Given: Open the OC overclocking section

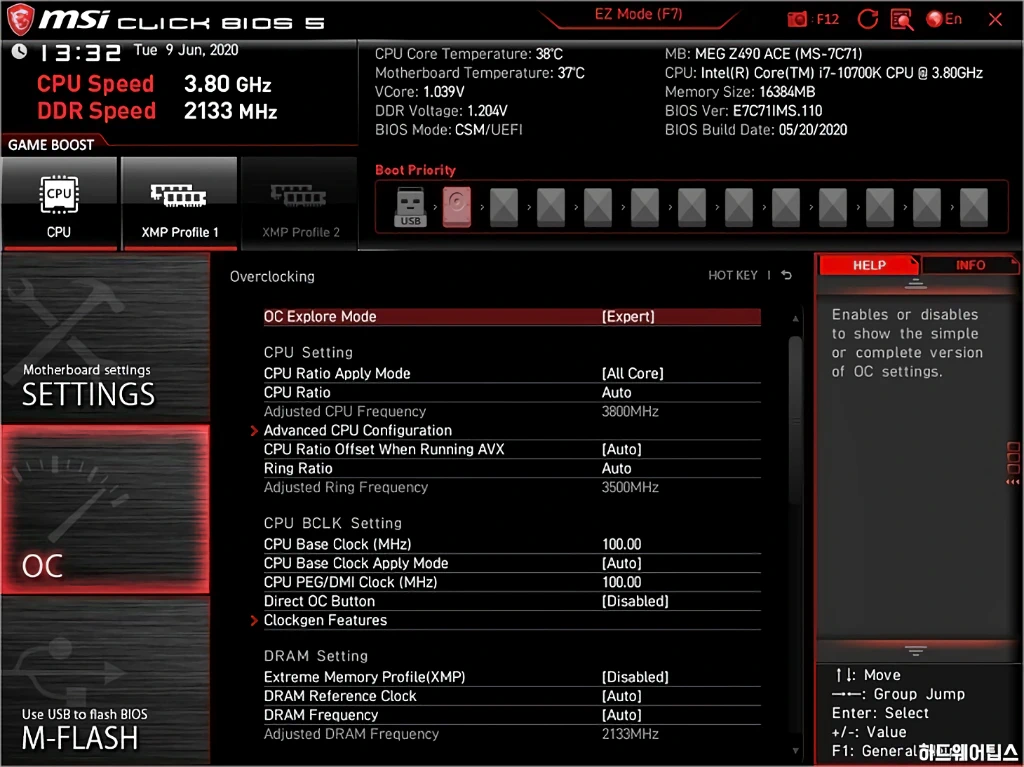Looking at the screenshot, I should [105, 510].
